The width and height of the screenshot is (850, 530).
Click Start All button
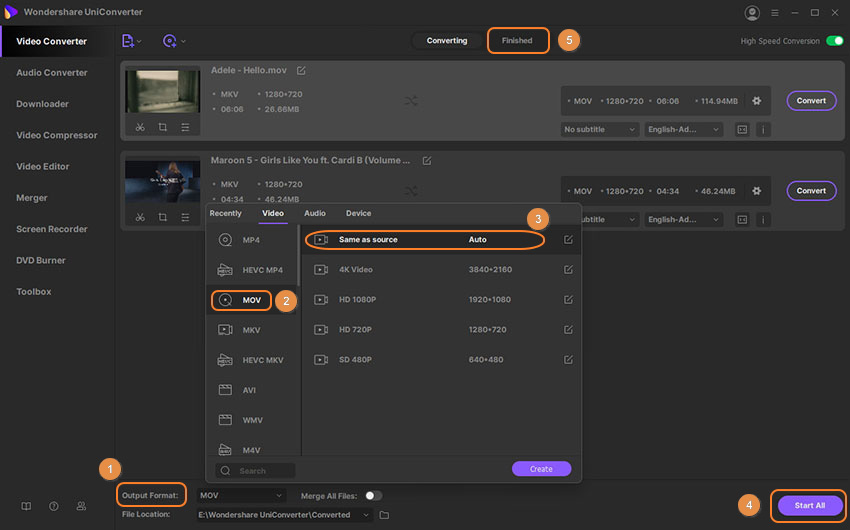pyautogui.click(x=809, y=506)
